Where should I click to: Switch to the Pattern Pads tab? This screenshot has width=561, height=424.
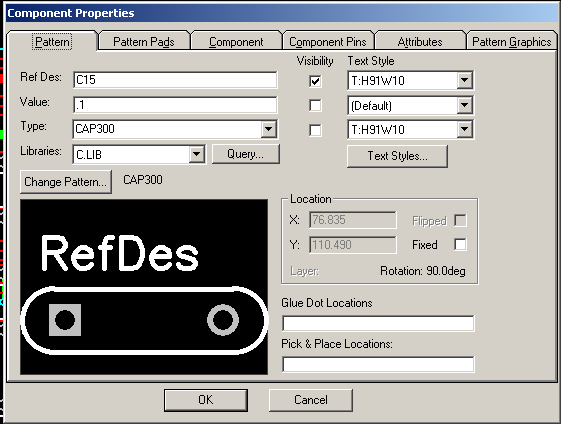click(144, 42)
